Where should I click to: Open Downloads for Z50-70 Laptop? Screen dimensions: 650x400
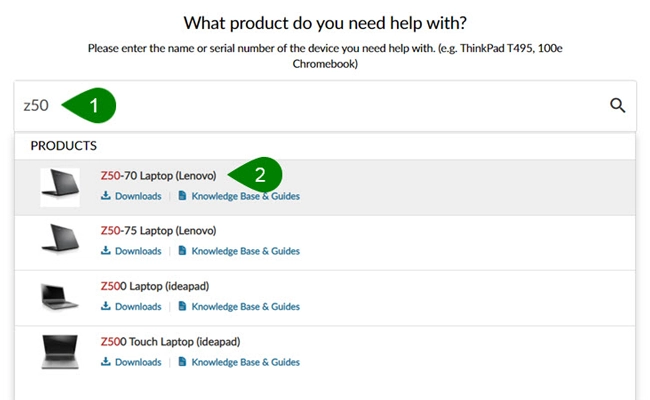click(x=137, y=196)
